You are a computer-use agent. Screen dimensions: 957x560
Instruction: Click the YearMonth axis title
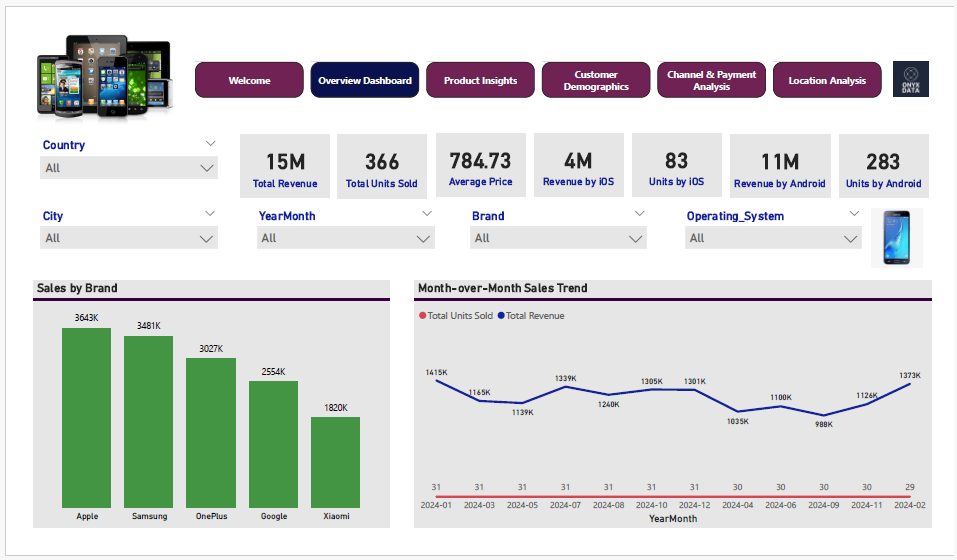[673, 519]
